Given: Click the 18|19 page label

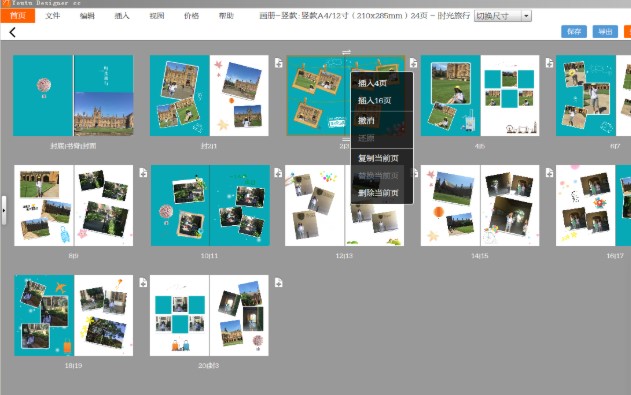Looking at the screenshot, I should (x=73, y=365).
